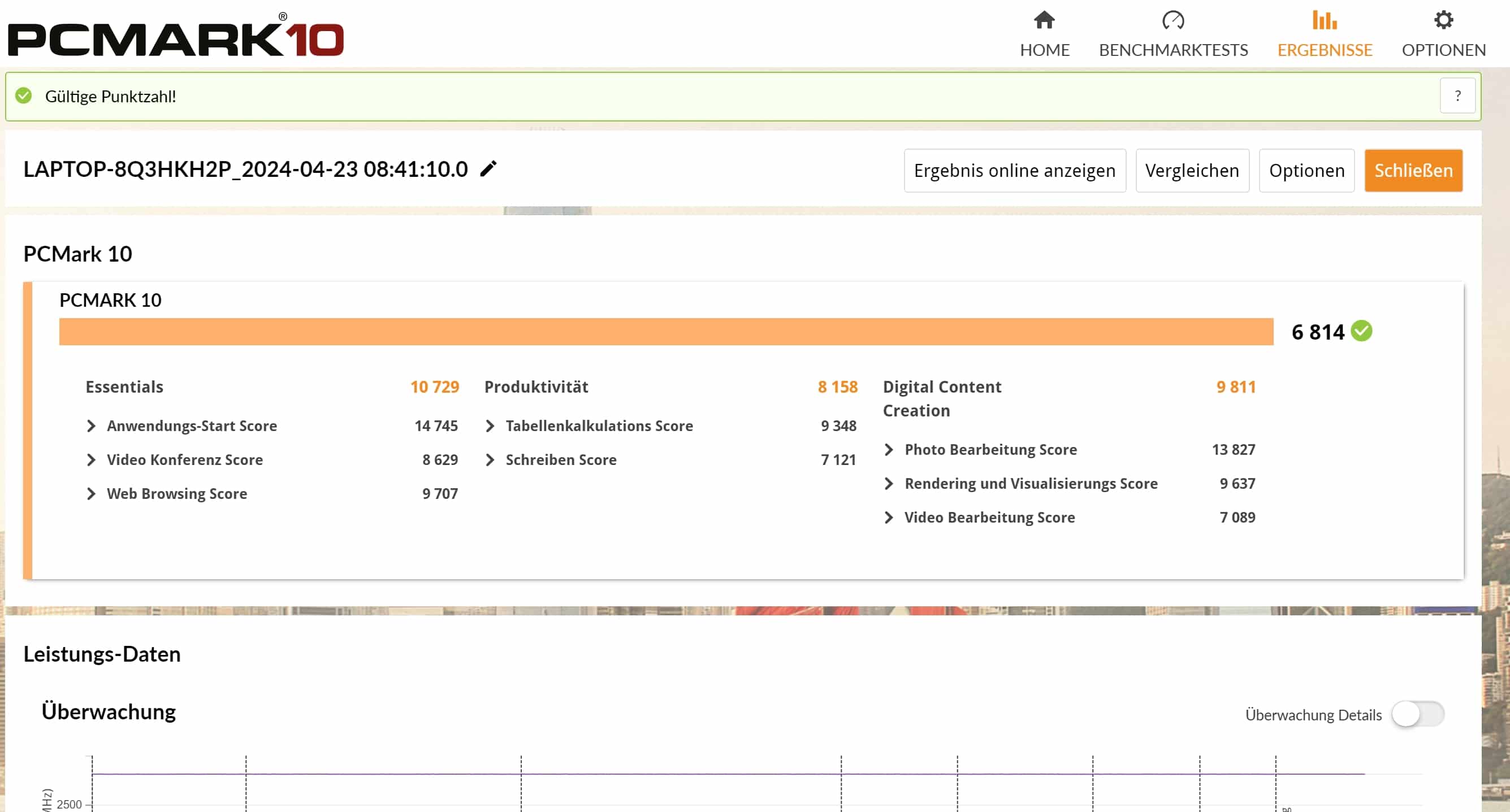This screenshot has width=1510, height=812.
Task: Open Benchmarktests via gauge icon
Action: point(1173,20)
